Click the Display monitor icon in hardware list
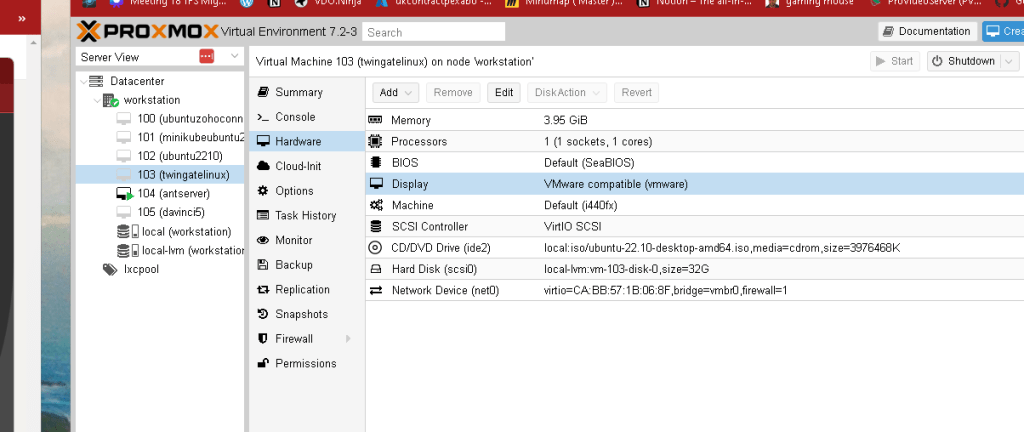The height and width of the screenshot is (432, 1024). pyautogui.click(x=376, y=184)
